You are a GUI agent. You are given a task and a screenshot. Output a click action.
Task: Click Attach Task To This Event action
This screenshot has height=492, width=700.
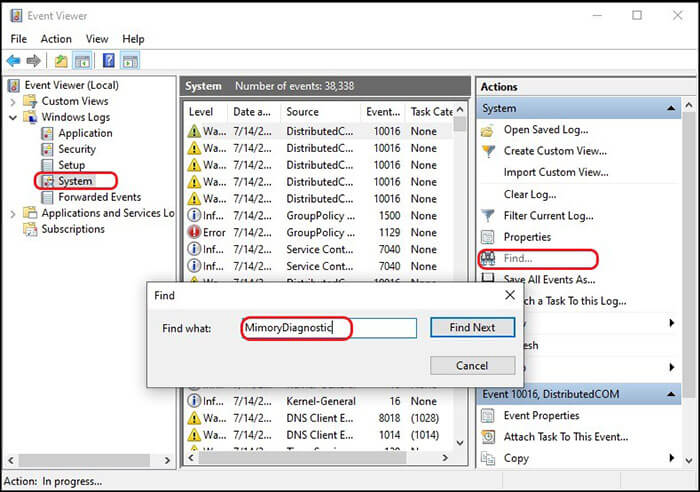tap(566, 437)
